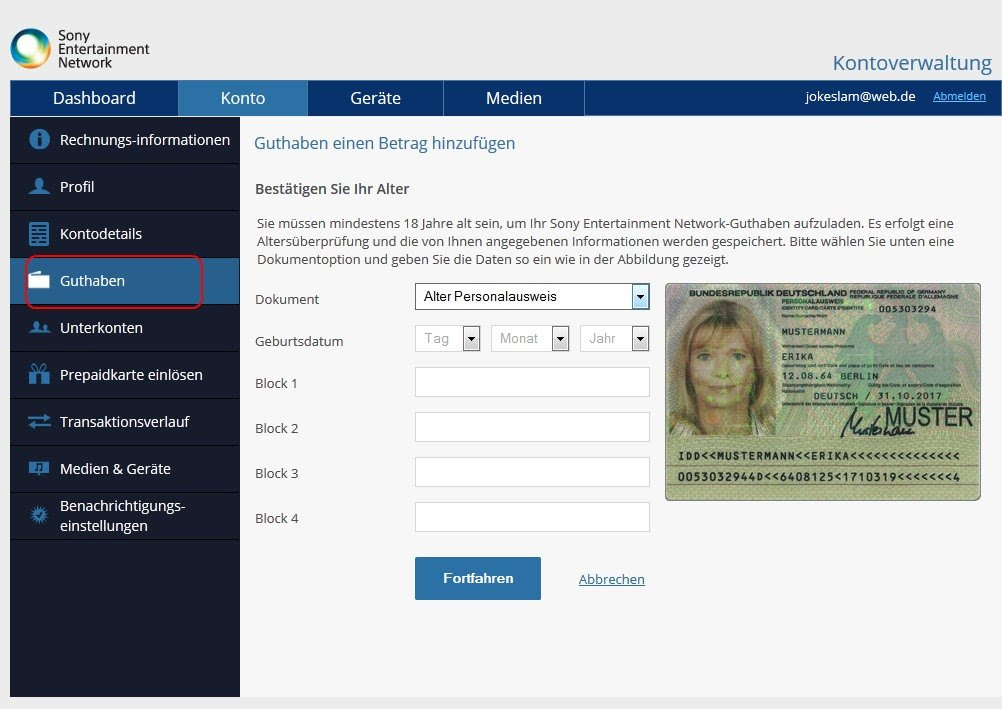Click the Block 2 input field
The image size is (1002, 709).
tap(532, 427)
